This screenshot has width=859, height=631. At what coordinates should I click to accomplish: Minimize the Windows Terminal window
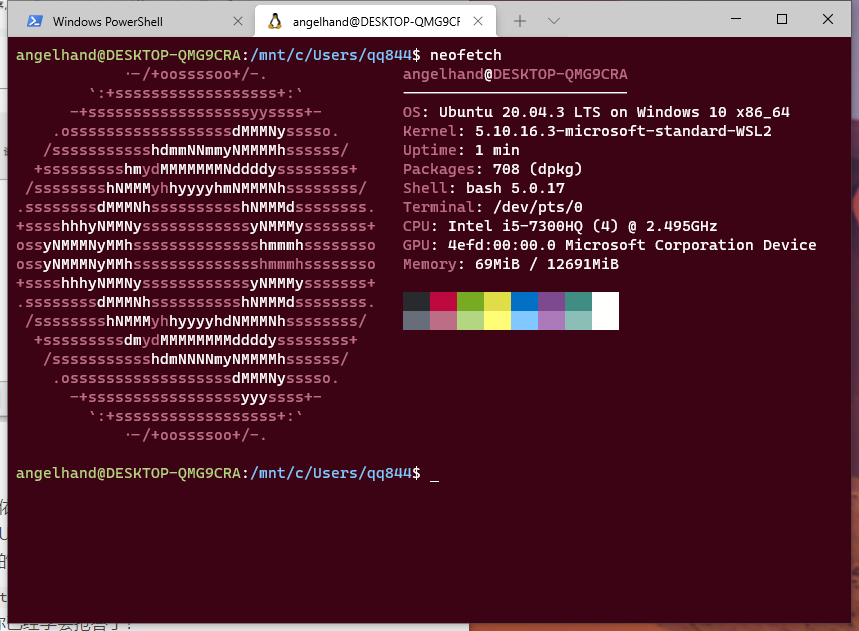click(736, 19)
